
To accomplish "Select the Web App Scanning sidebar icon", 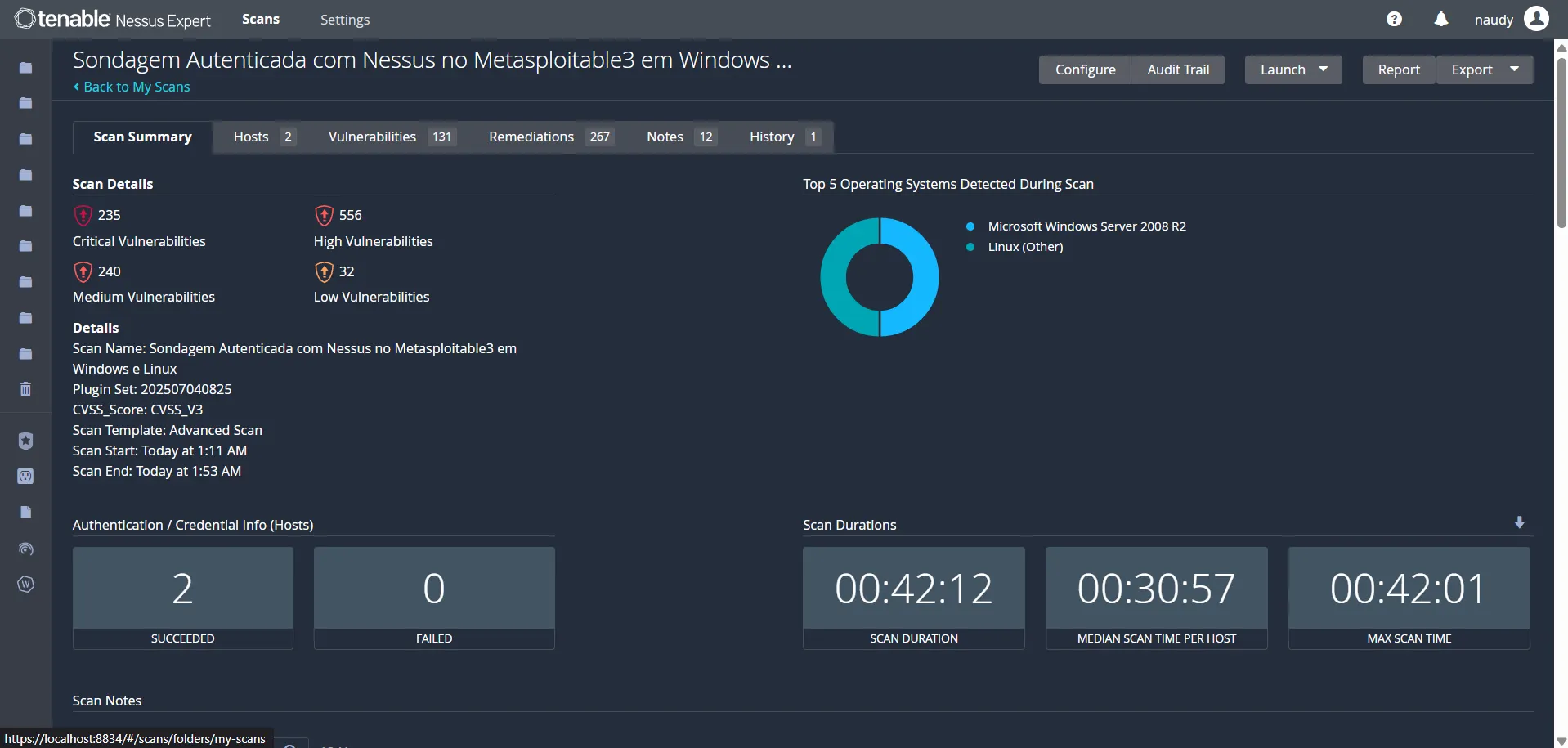I will tap(25, 584).
